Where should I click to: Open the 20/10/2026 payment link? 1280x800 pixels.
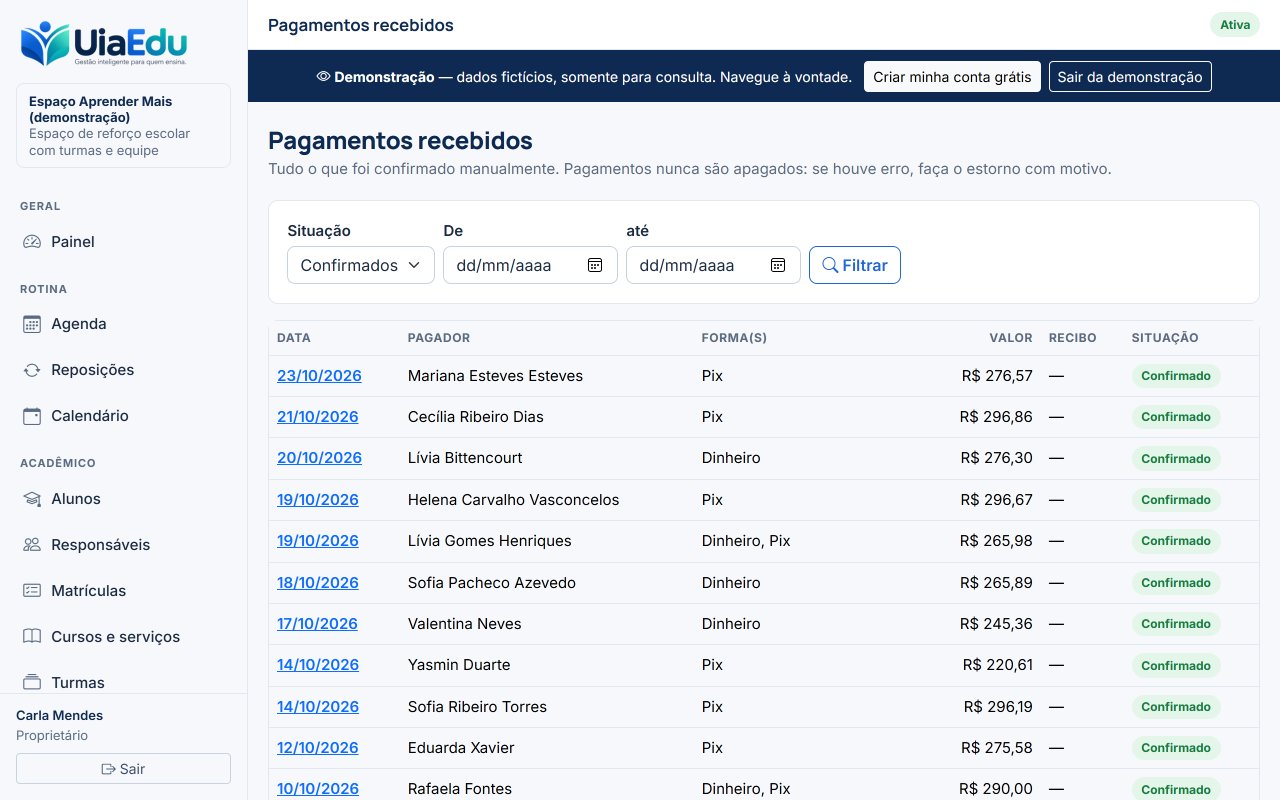click(x=319, y=458)
